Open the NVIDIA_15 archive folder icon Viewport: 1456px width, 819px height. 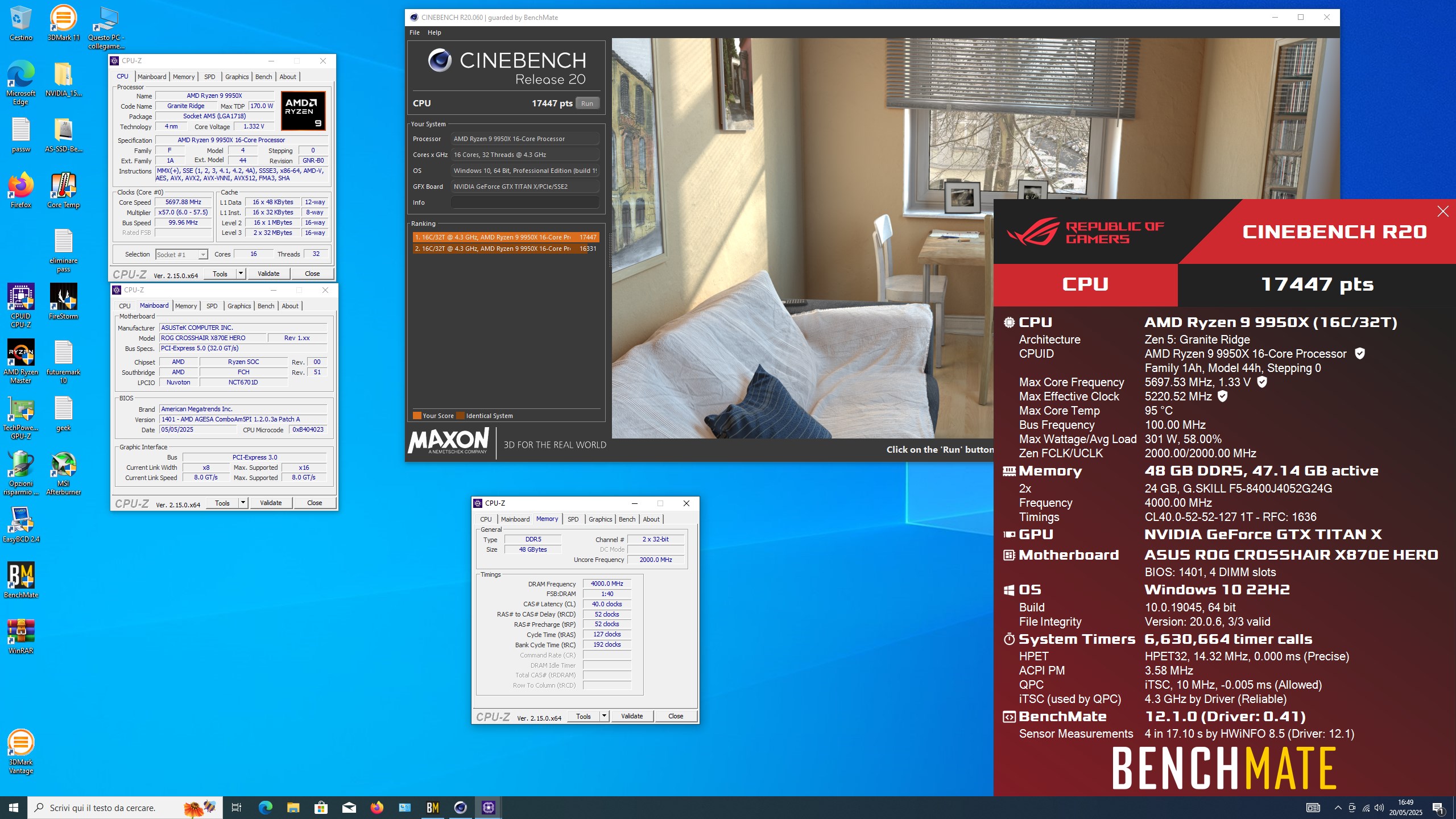tap(63, 78)
